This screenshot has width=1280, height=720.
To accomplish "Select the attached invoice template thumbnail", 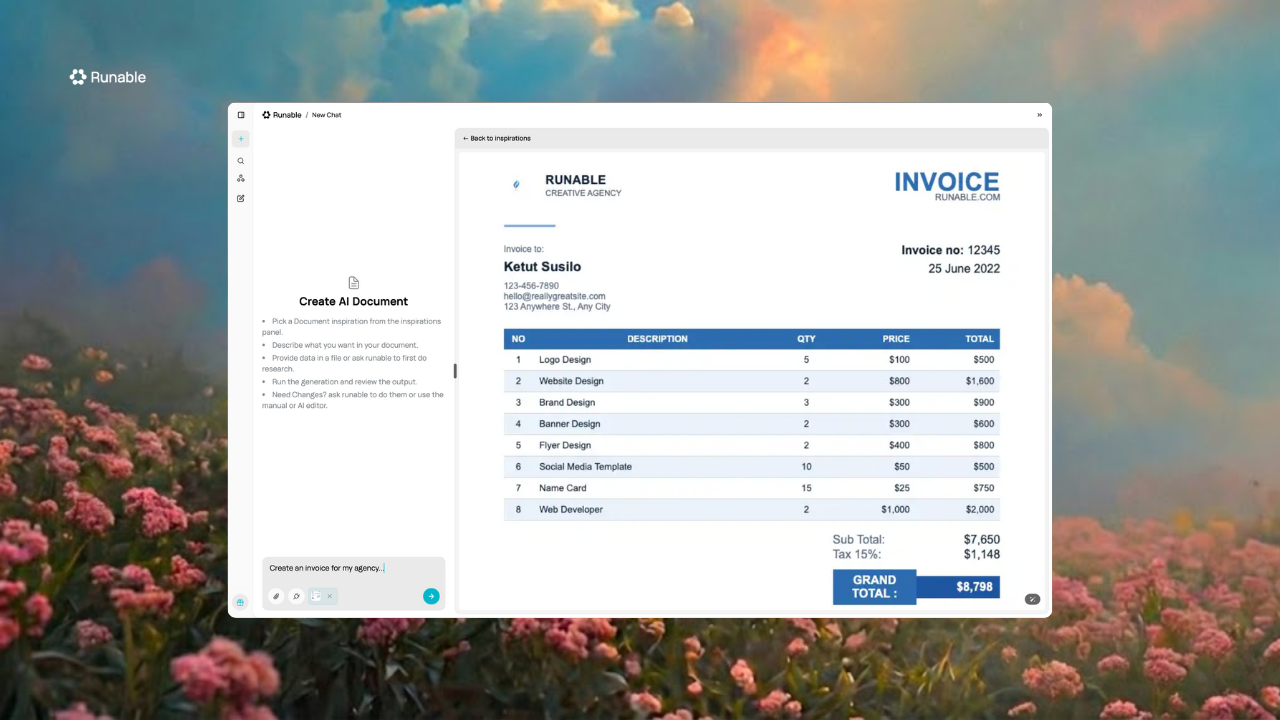I will click(x=317, y=596).
